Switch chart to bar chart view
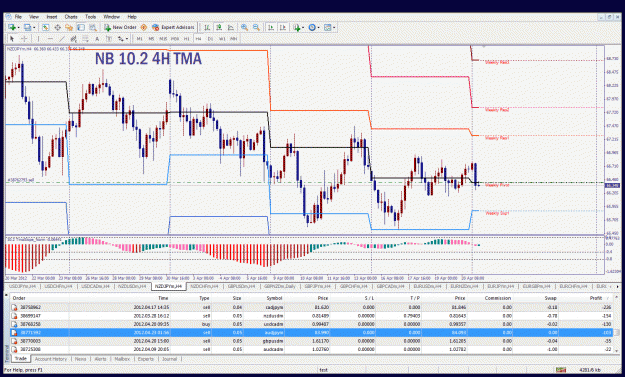Viewport: 625px width, 377px height. pyautogui.click(x=207, y=27)
